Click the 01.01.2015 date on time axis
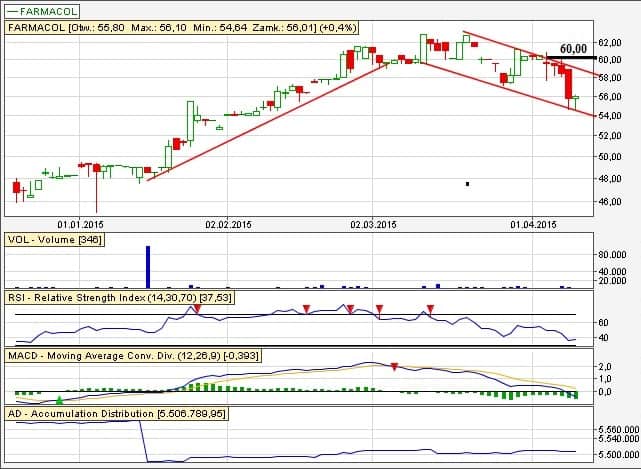The height and width of the screenshot is (469, 641). pyautogui.click(x=80, y=225)
